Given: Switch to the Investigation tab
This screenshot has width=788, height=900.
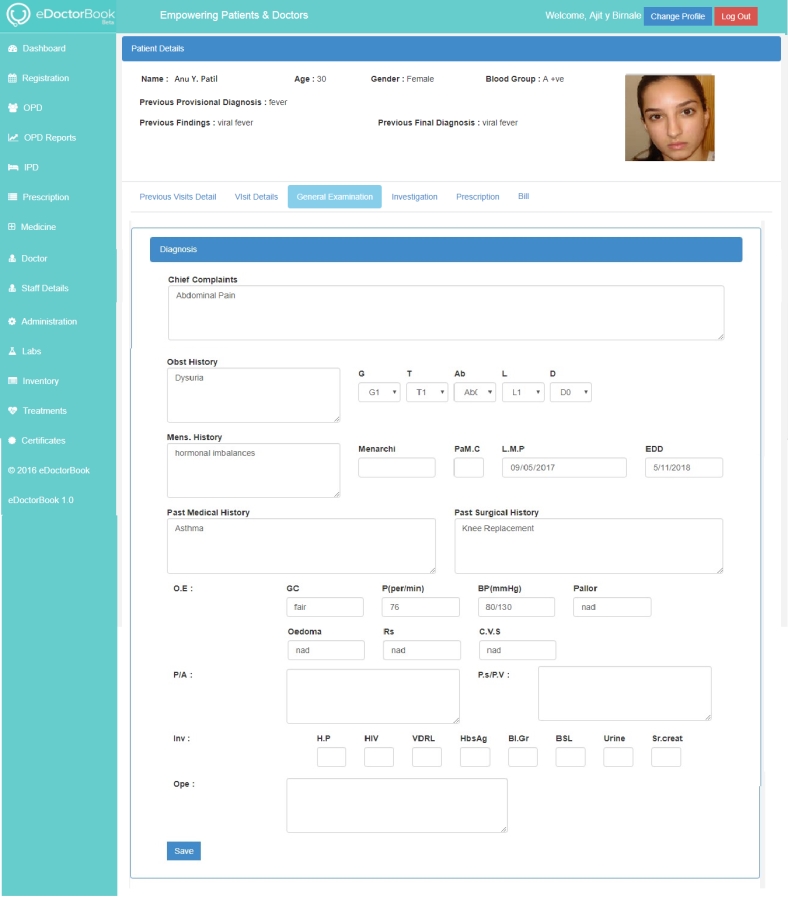Looking at the screenshot, I should (414, 197).
